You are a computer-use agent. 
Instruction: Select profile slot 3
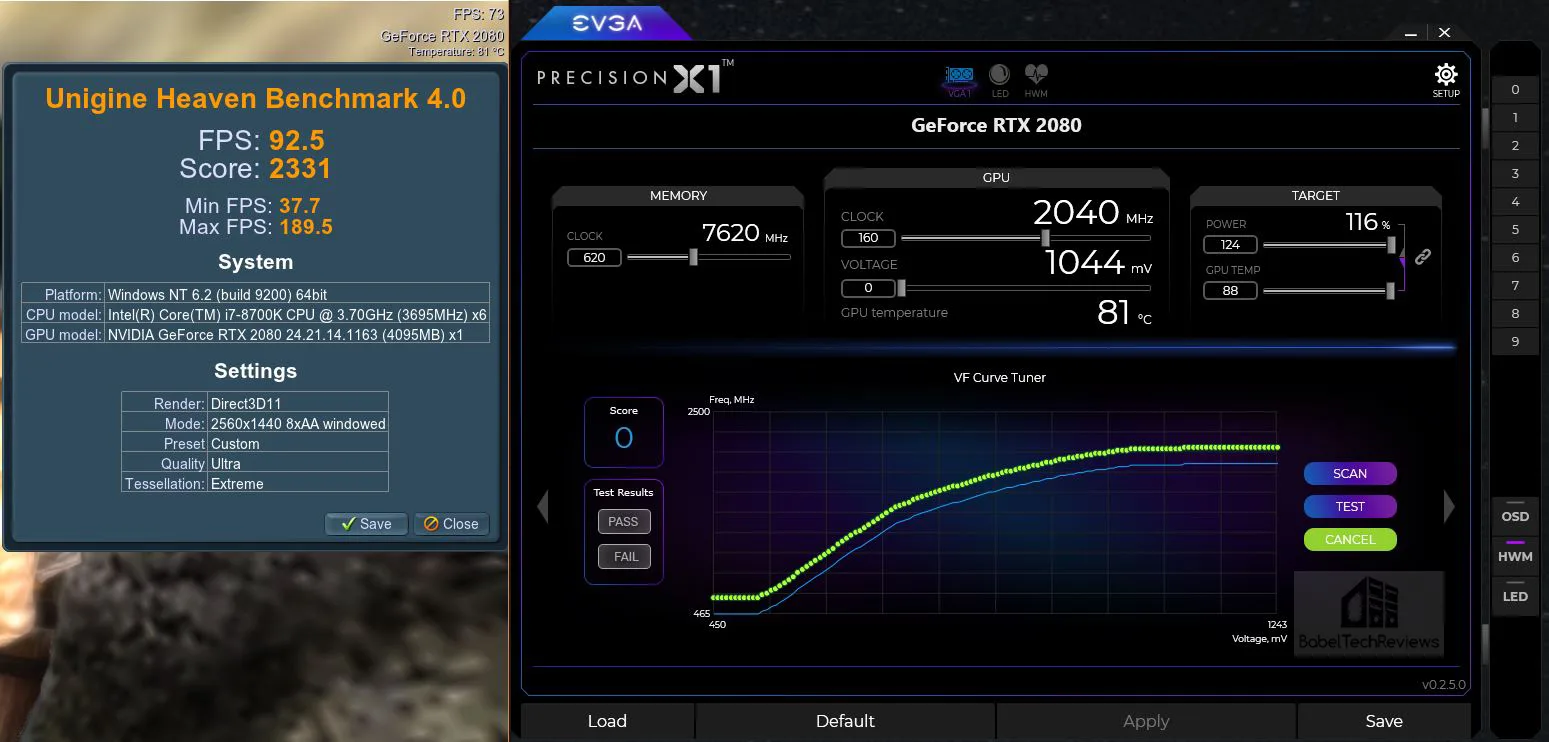click(1515, 174)
